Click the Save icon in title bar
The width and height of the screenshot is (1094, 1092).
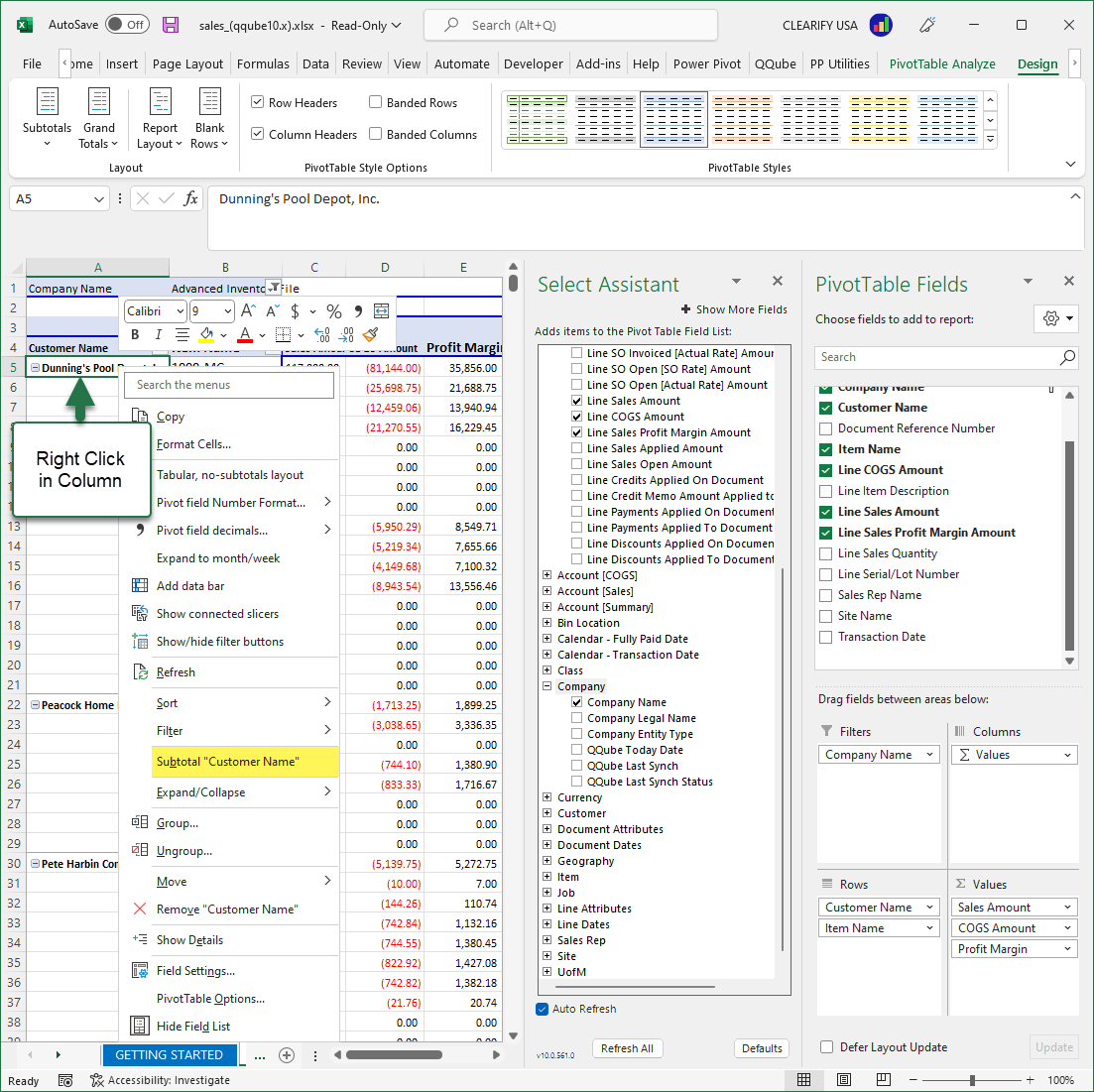pos(171,25)
